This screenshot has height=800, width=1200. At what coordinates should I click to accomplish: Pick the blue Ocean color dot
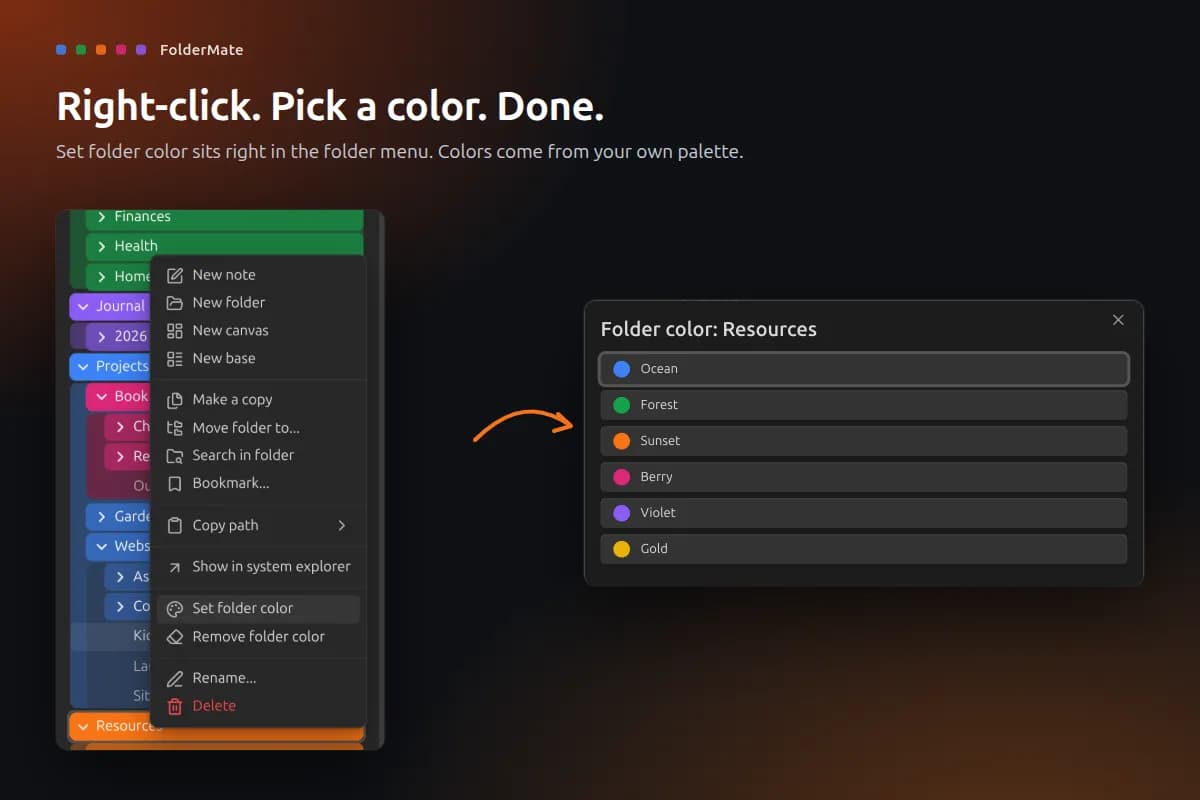[x=621, y=369]
